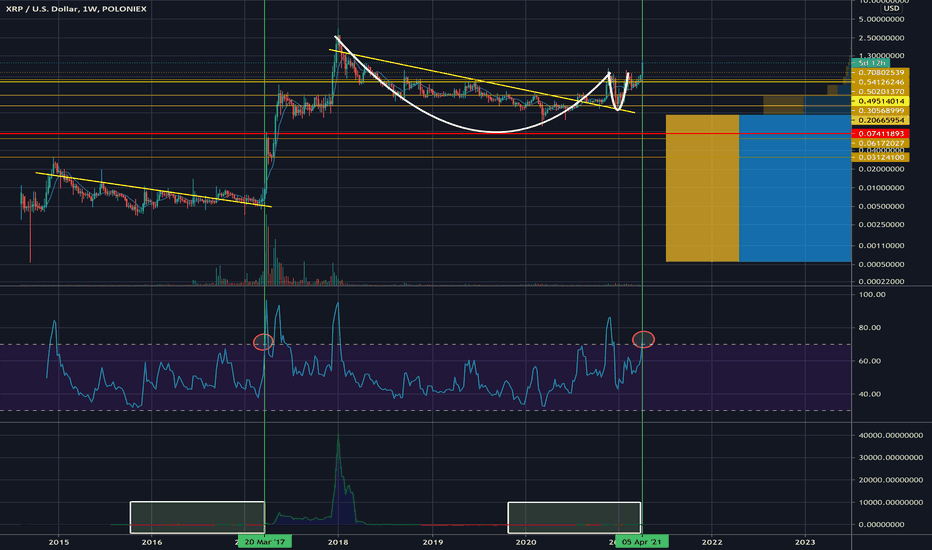This screenshot has height=550, width=932.
Task: Select the large blue rectangle drawing
Action: click(x=795, y=188)
